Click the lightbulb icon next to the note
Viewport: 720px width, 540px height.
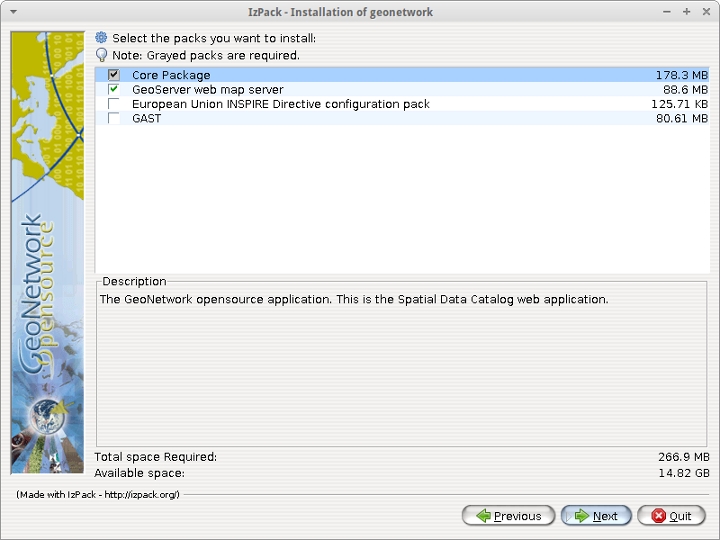coord(101,55)
